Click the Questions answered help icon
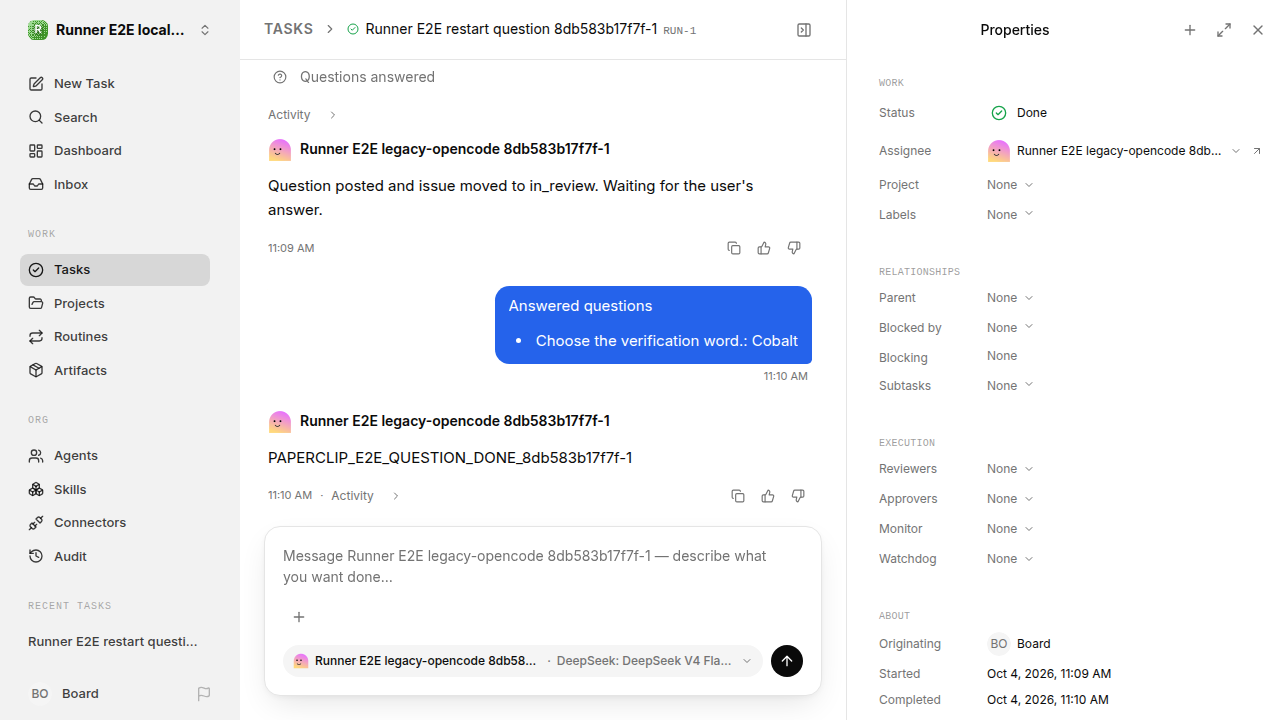The height and width of the screenshot is (720, 1280). coord(280,77)
